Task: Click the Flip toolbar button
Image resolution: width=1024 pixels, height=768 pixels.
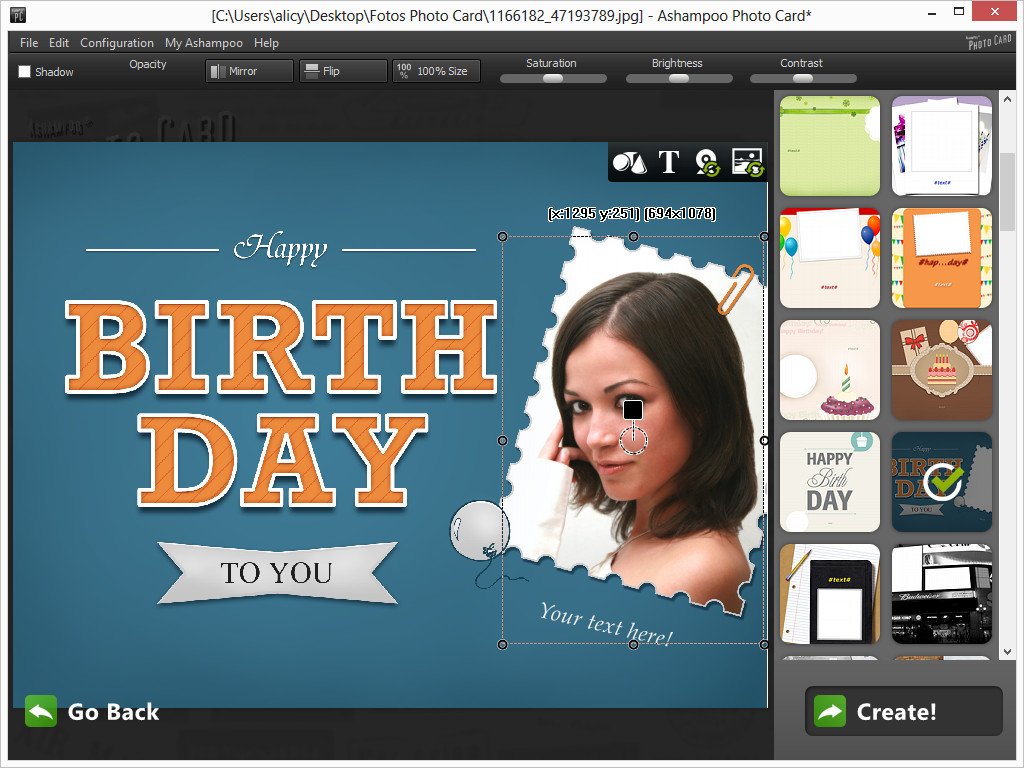Action: click(x=343, y=71)
